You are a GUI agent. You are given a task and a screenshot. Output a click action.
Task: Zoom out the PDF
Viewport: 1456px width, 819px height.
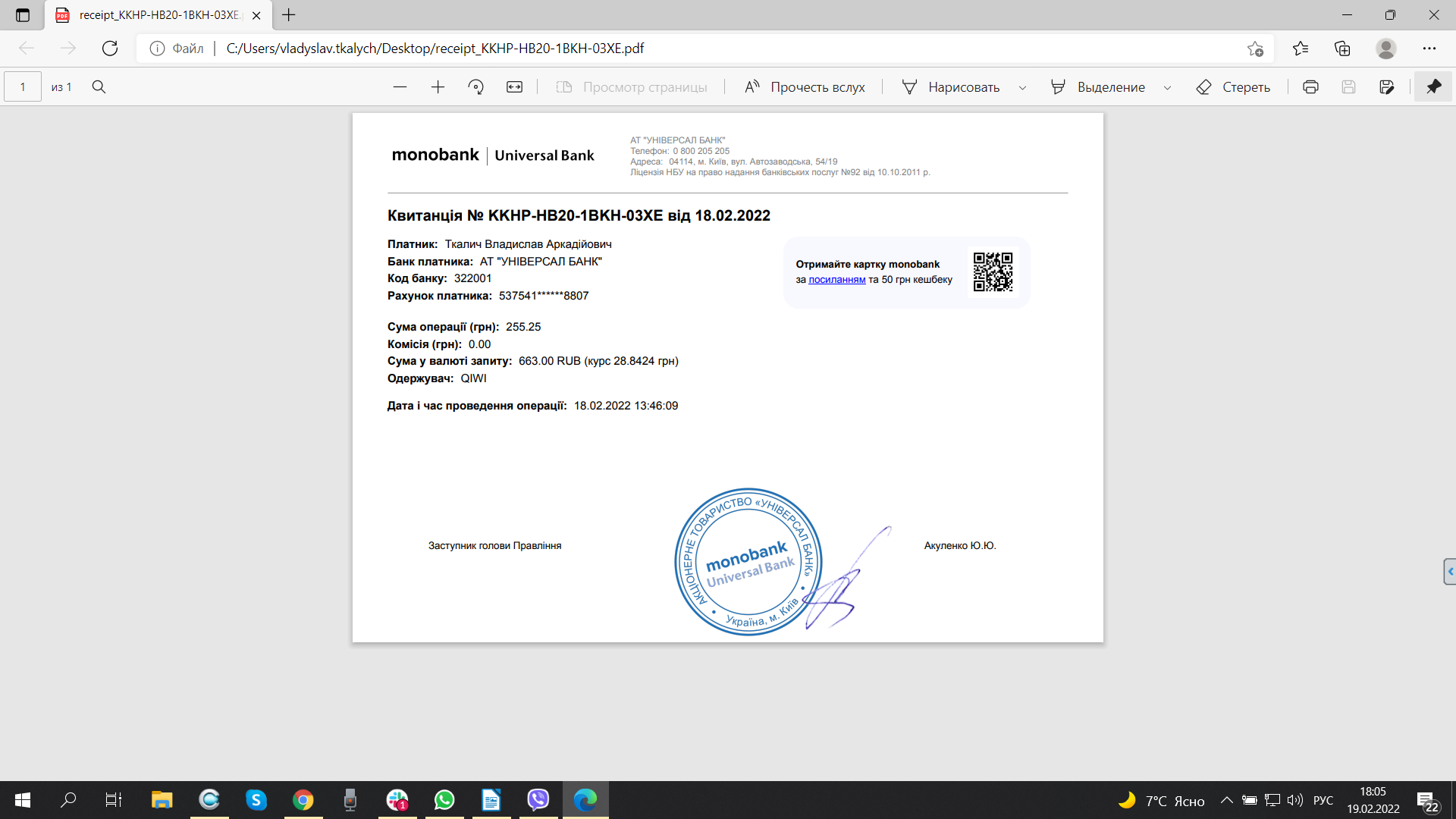click(x=400, y=87)
